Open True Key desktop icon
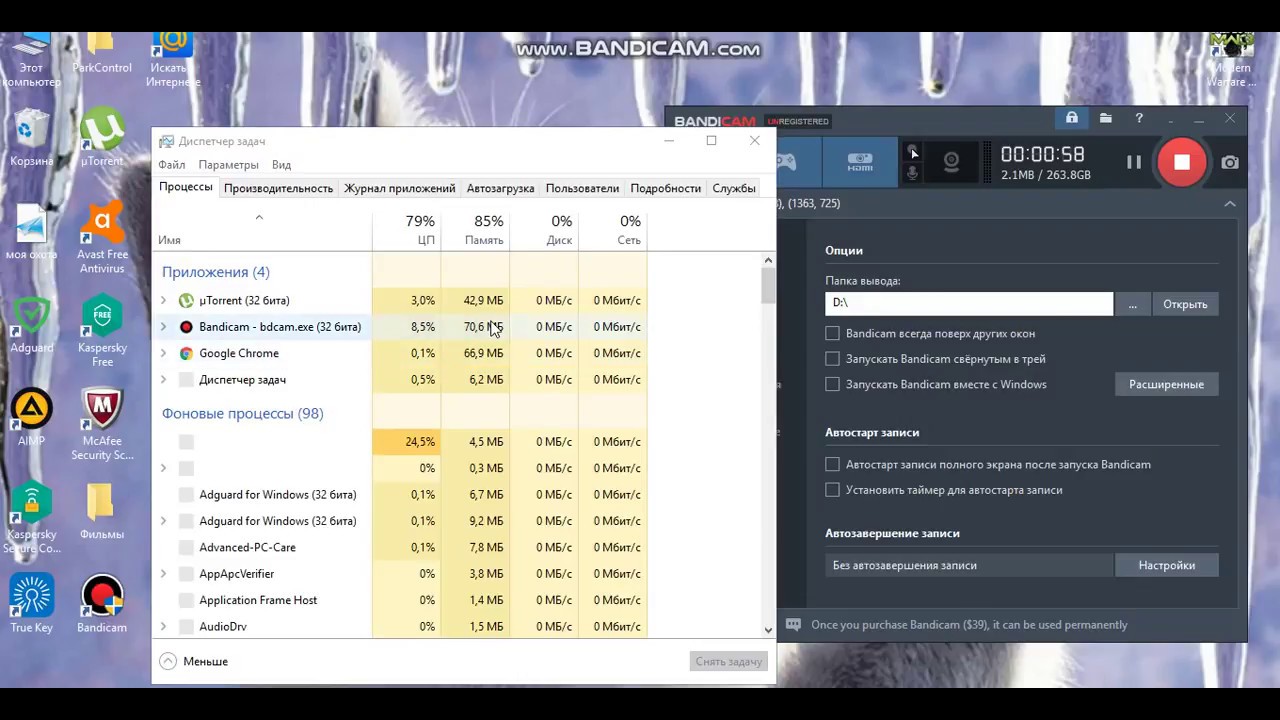Screen dimensions: 1280x720 (31, 604)
